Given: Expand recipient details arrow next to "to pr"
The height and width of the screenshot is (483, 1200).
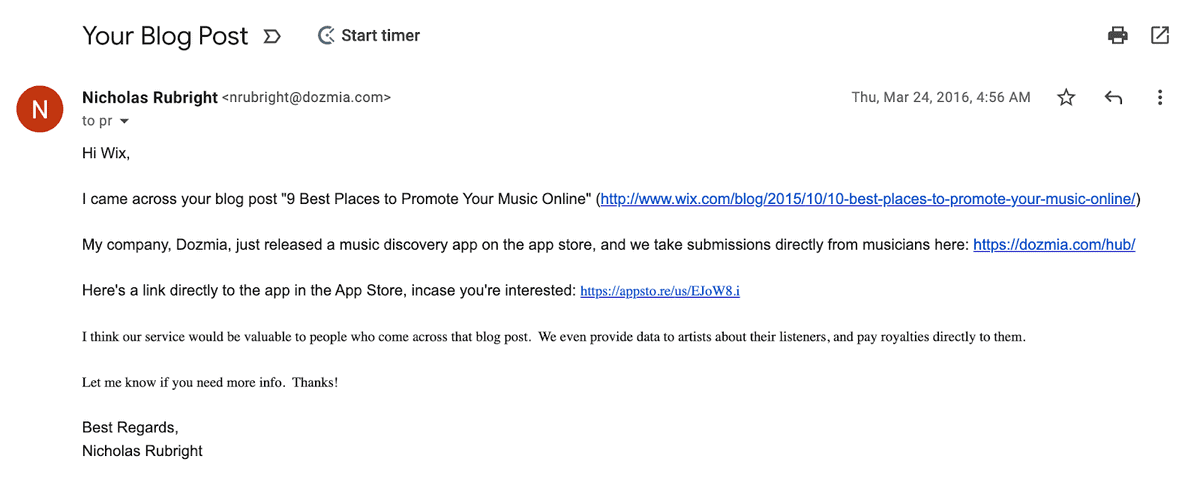Looking at the screenshot, I should [x=124, y=121].
